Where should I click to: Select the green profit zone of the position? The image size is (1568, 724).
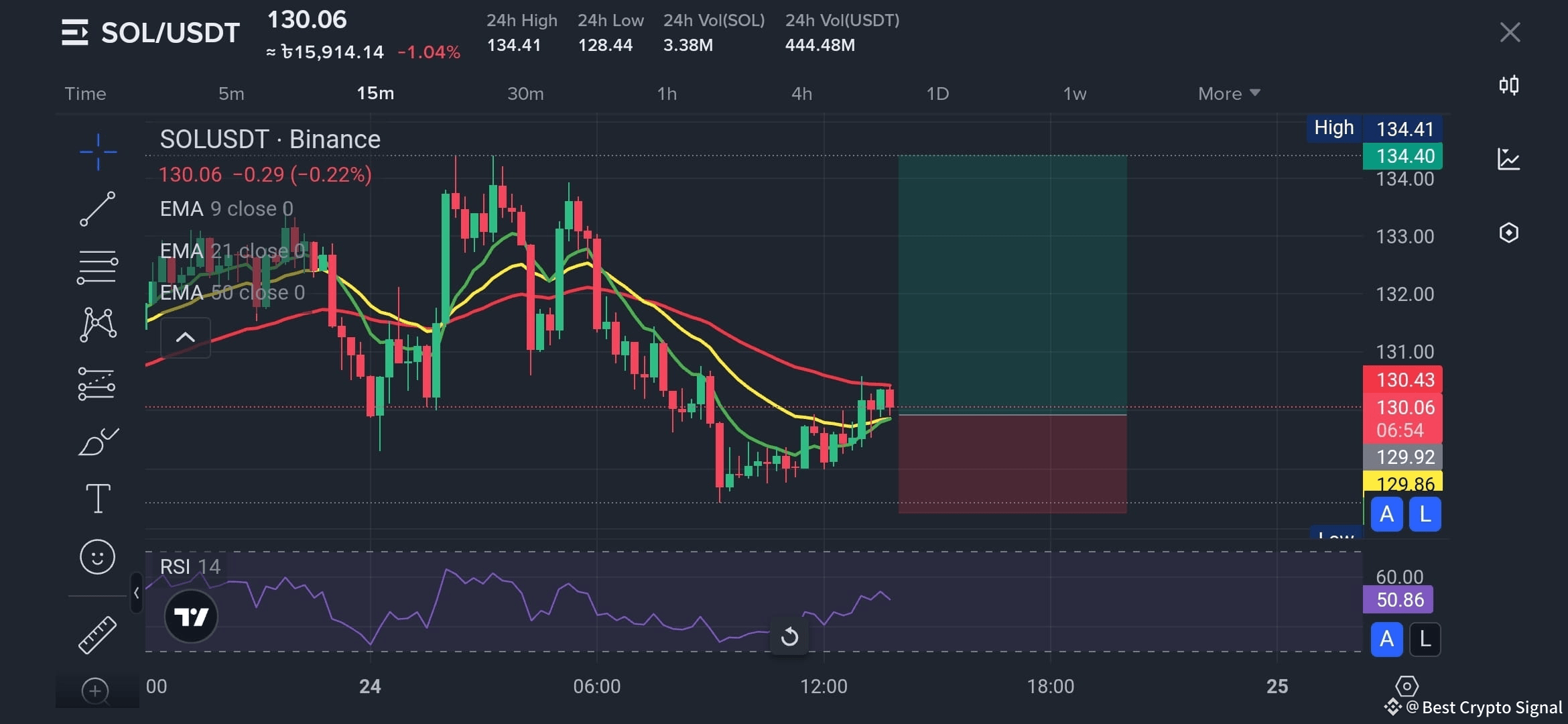1012,285
